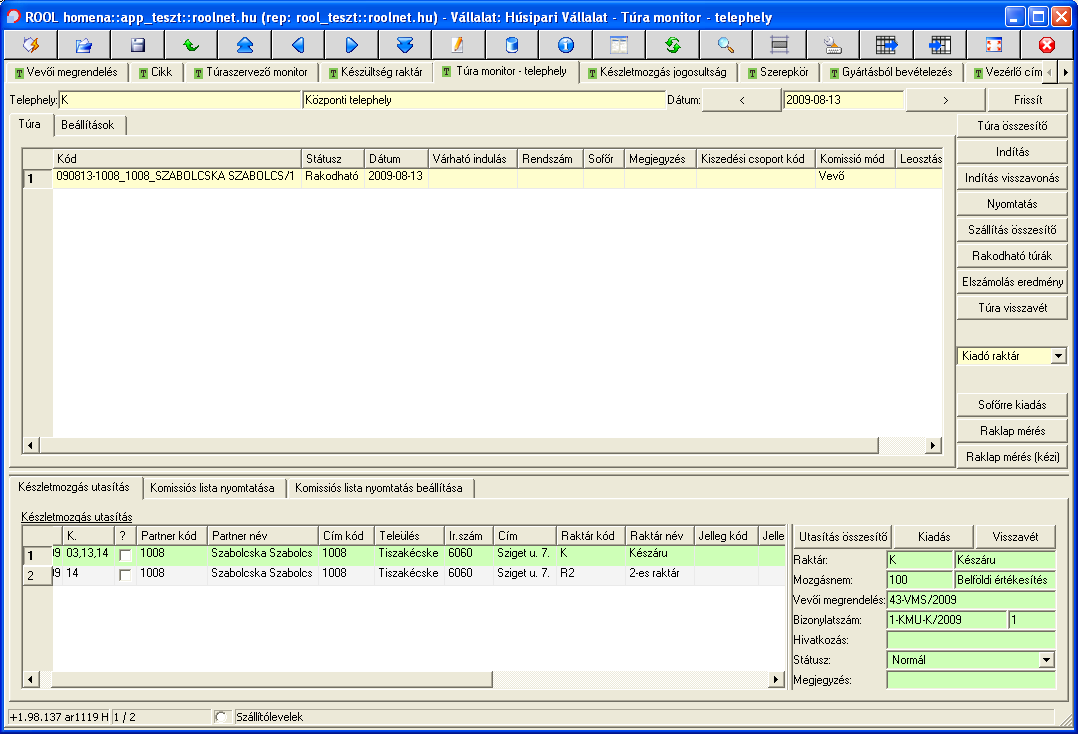The height and width of the screenshot is (734, 1078).
Task: Select the Szállítólevelek radio button
Action: coord(222,717)
